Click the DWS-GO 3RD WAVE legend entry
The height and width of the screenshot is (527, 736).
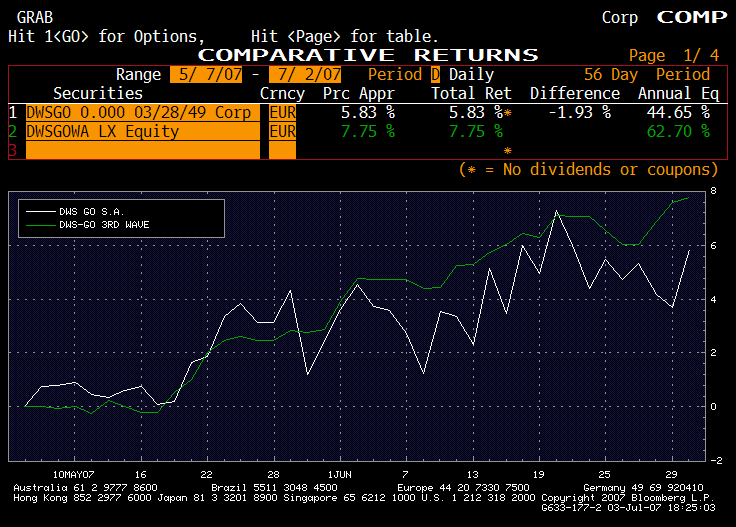[88, 225]
